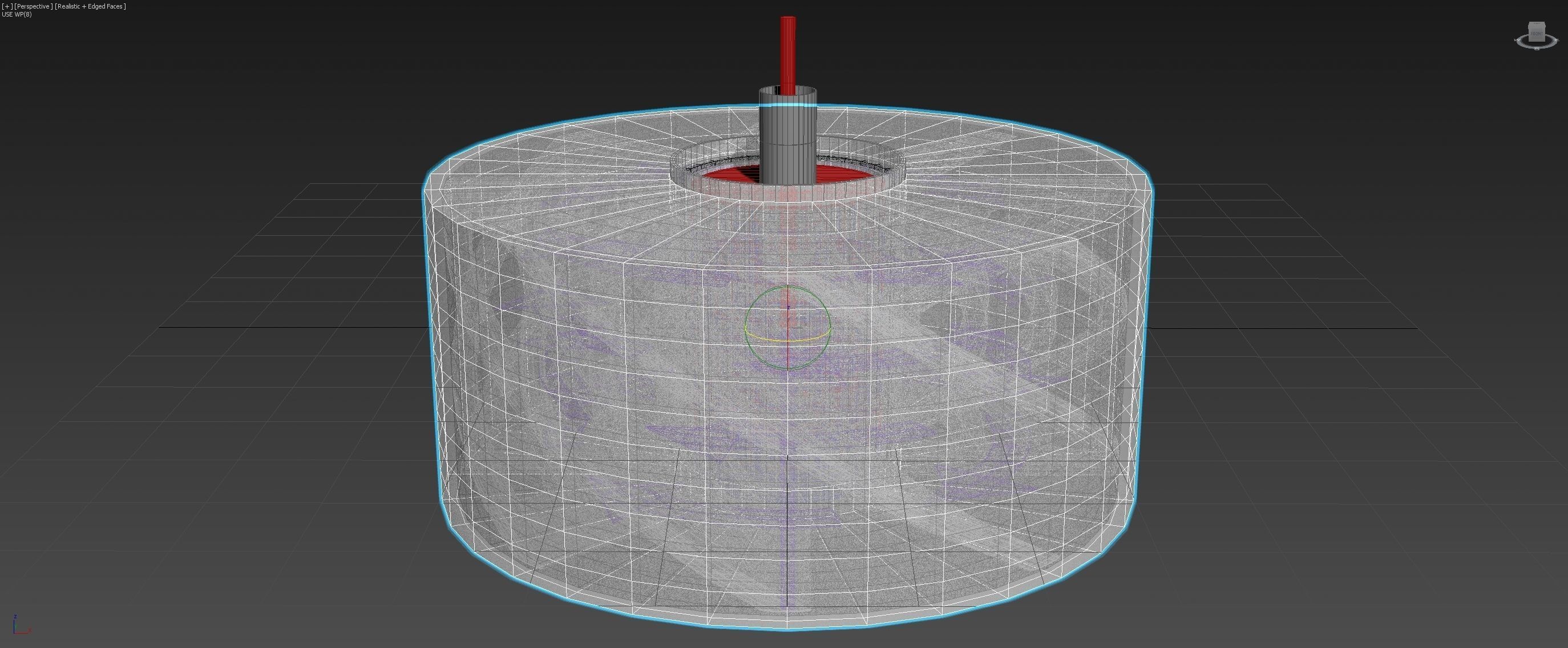This screenshot has width=1568, height=648.
Task: Click the ViewCube compass W marker
Action: pyautogui.click(x=1517, y=40)
